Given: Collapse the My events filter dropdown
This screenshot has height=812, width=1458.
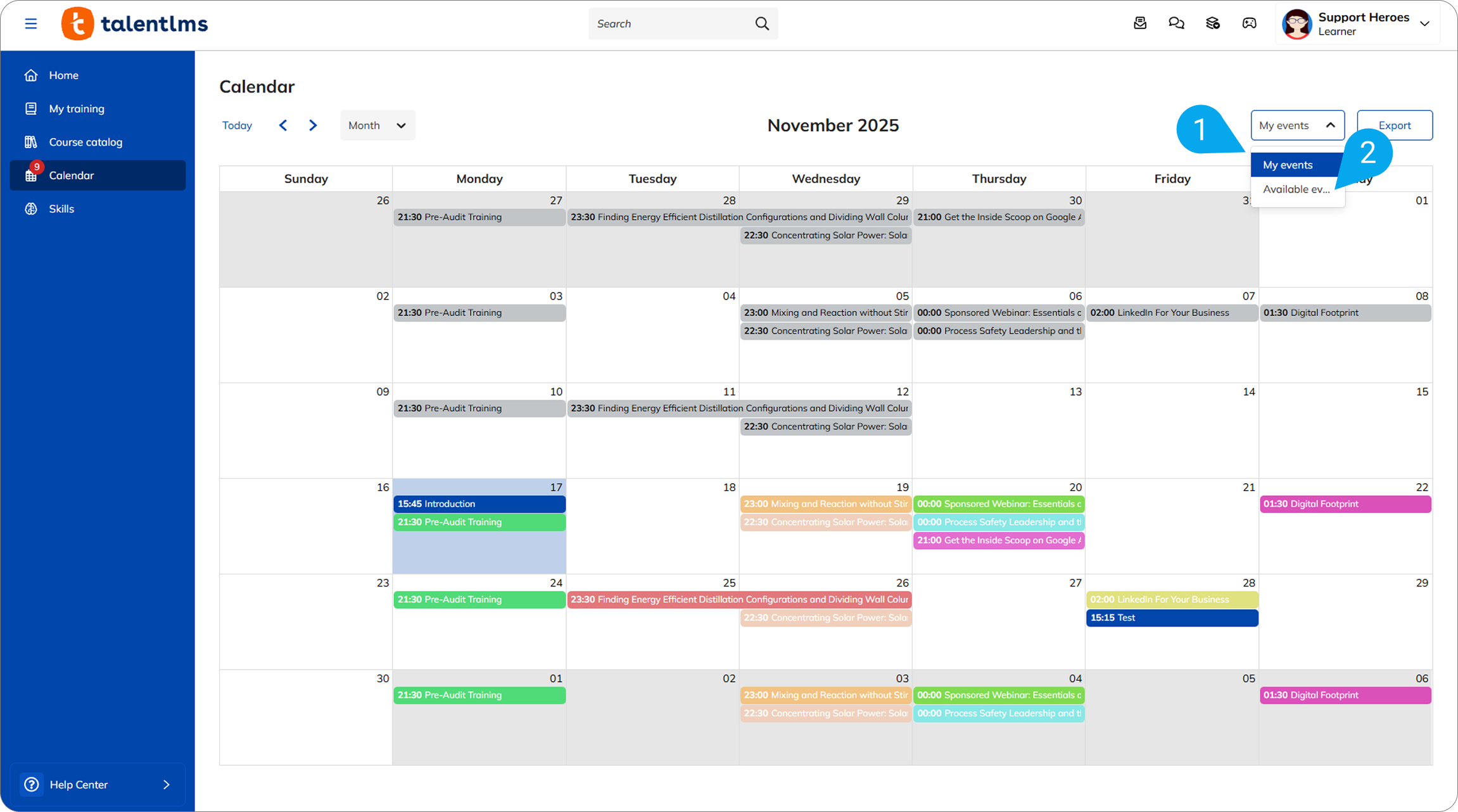Looking at the screenshot, I should click(1297, 125).
